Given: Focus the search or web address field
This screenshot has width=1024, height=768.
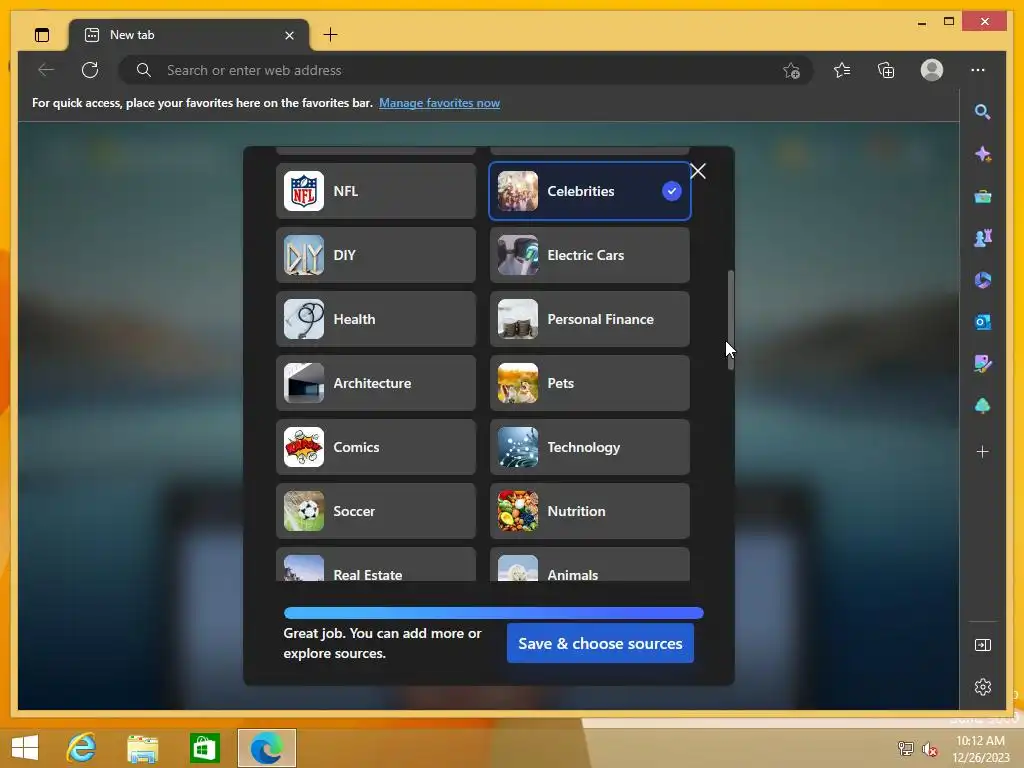Looking at the screenshot, I should point(465,70).
